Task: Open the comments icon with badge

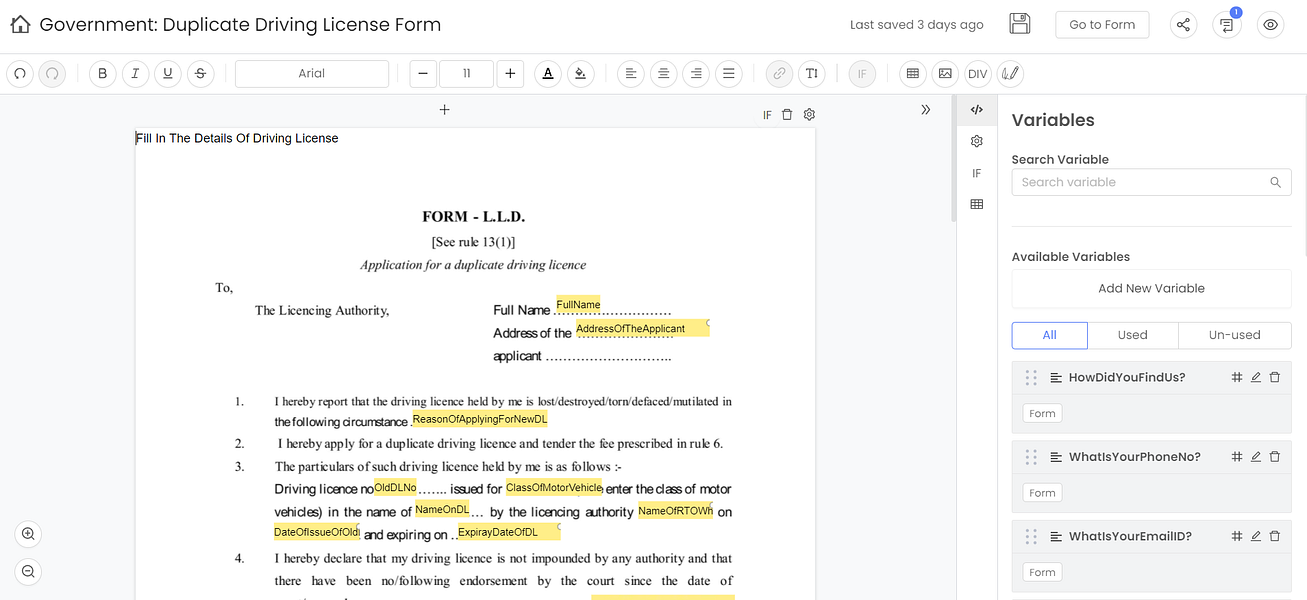Action: pos(1227,25)
